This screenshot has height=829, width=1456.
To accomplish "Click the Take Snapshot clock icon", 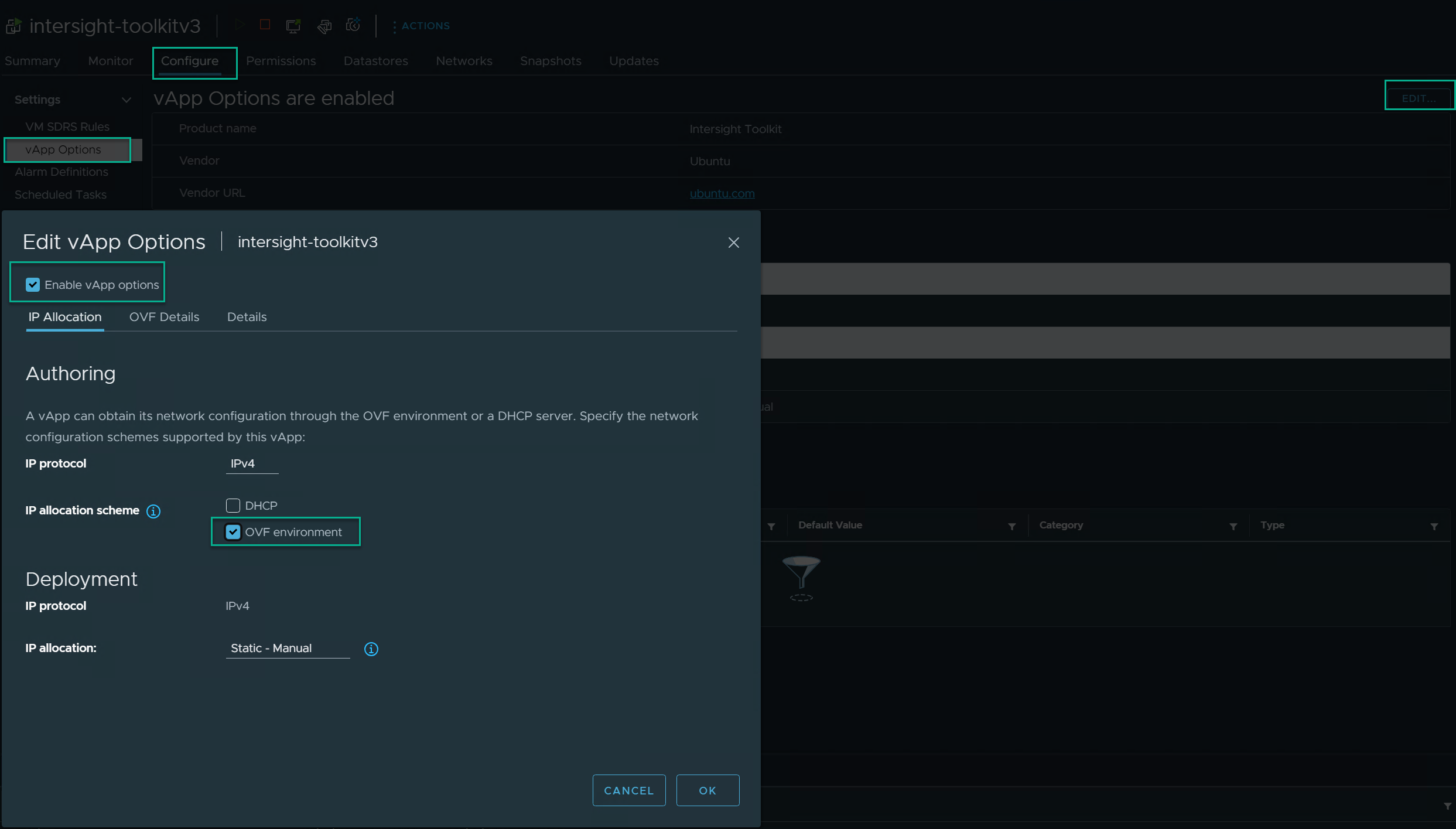I will click(x=353, y=25).
